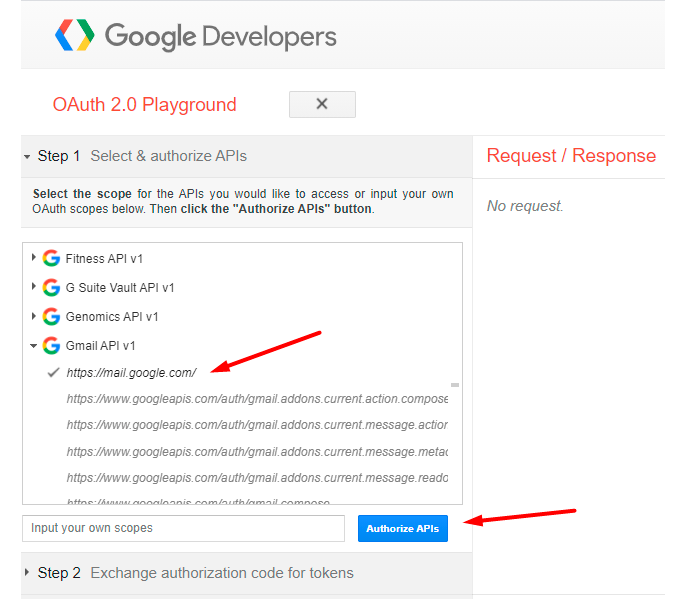Click the Fitness API v1 Google icon
This screenshot has width=684, height=608.
click(51, 258)
